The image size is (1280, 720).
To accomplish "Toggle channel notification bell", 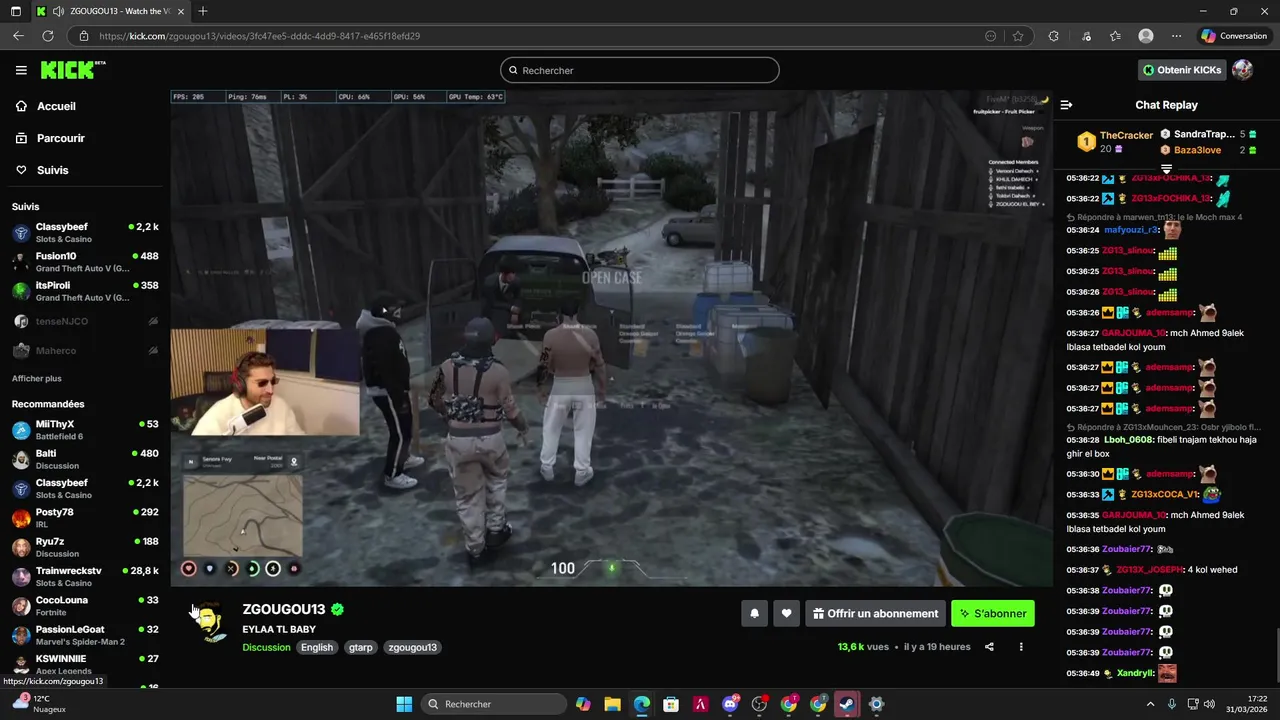I will [755, 614].
